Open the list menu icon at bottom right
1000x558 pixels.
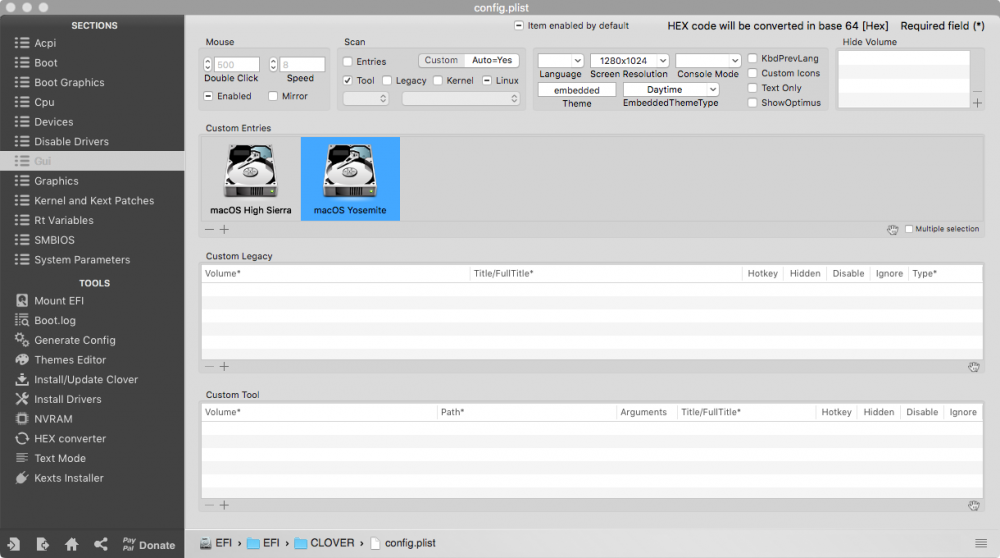(x=981, y=543)
